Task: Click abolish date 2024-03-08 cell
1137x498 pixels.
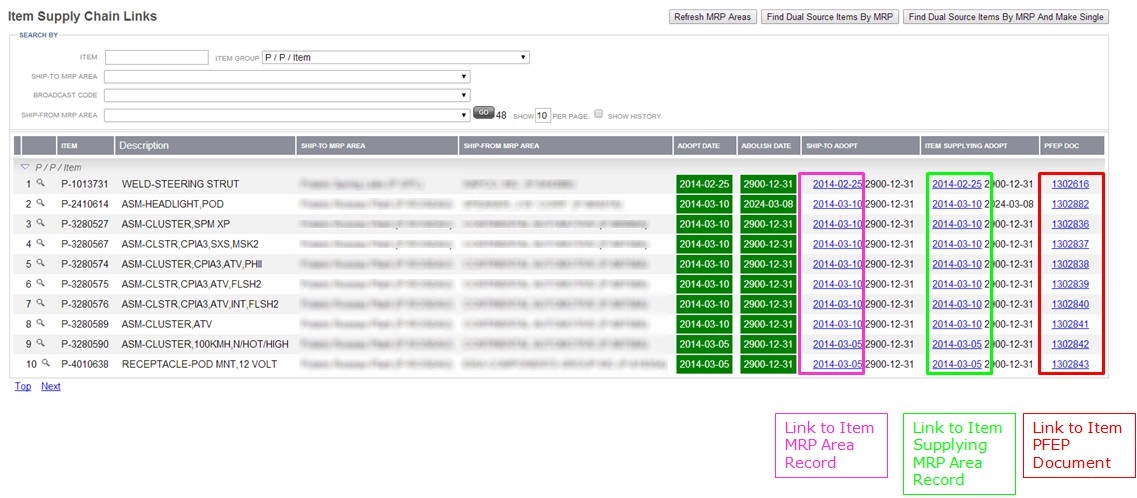Action: click(768, 204)
